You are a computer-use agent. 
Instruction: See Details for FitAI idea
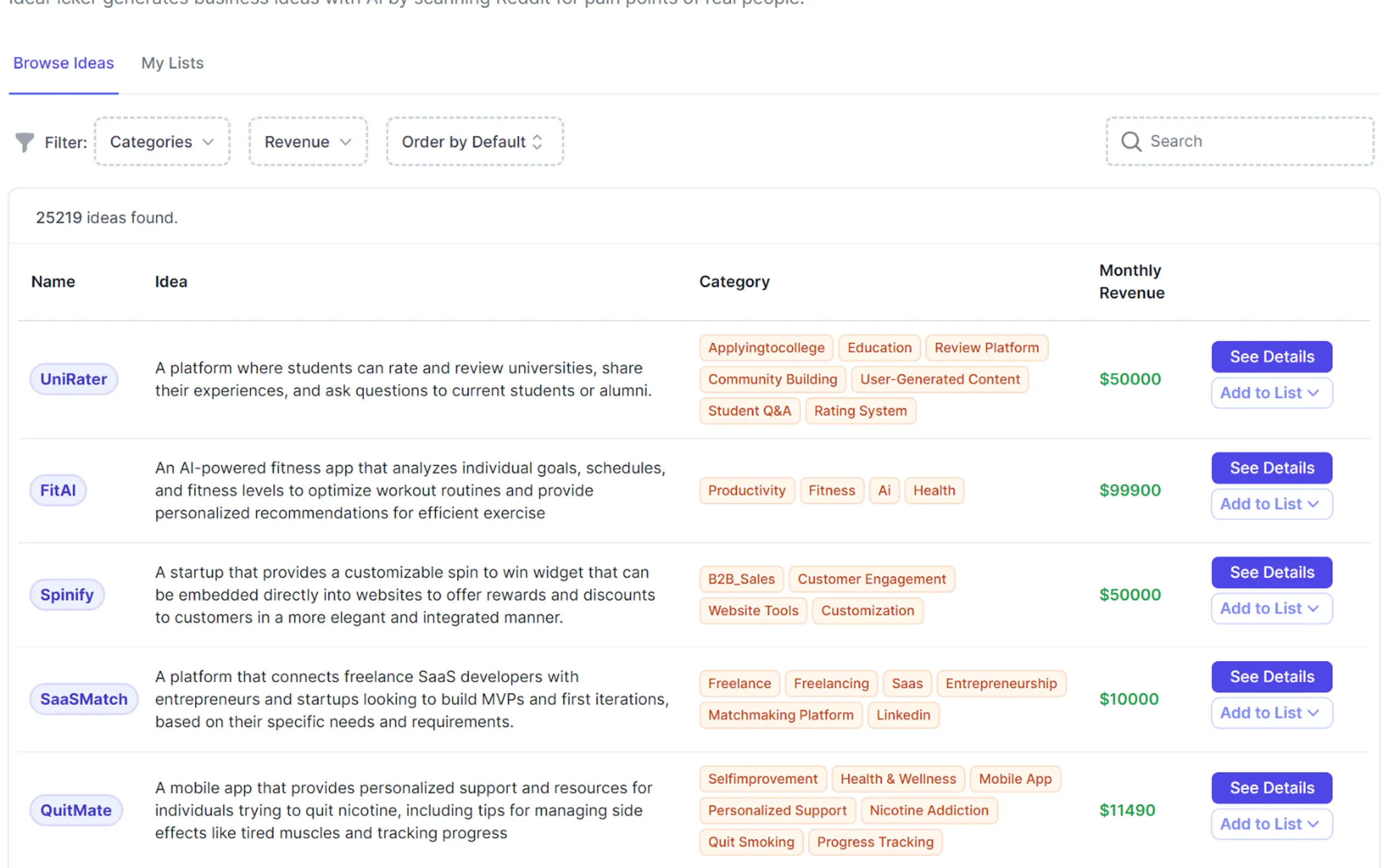(1271, 468)
